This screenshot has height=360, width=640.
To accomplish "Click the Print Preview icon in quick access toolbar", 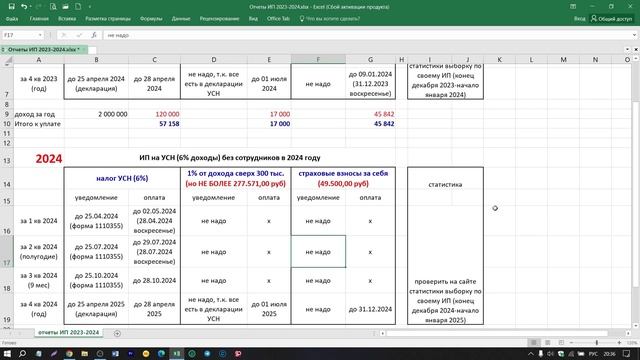I will [x=53, y=7].
